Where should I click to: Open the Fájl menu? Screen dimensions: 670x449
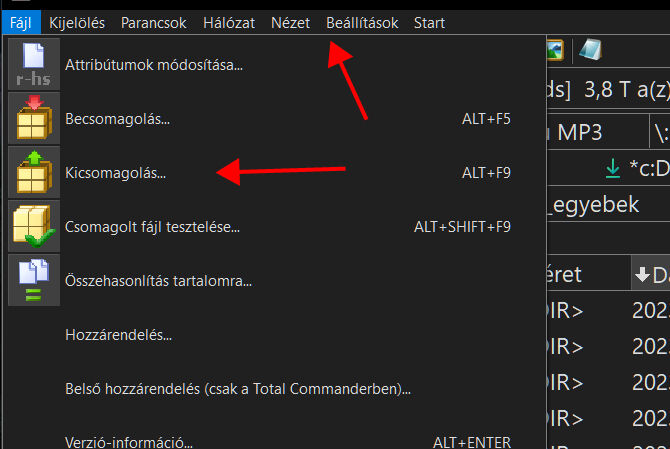(x=21, y=22)
